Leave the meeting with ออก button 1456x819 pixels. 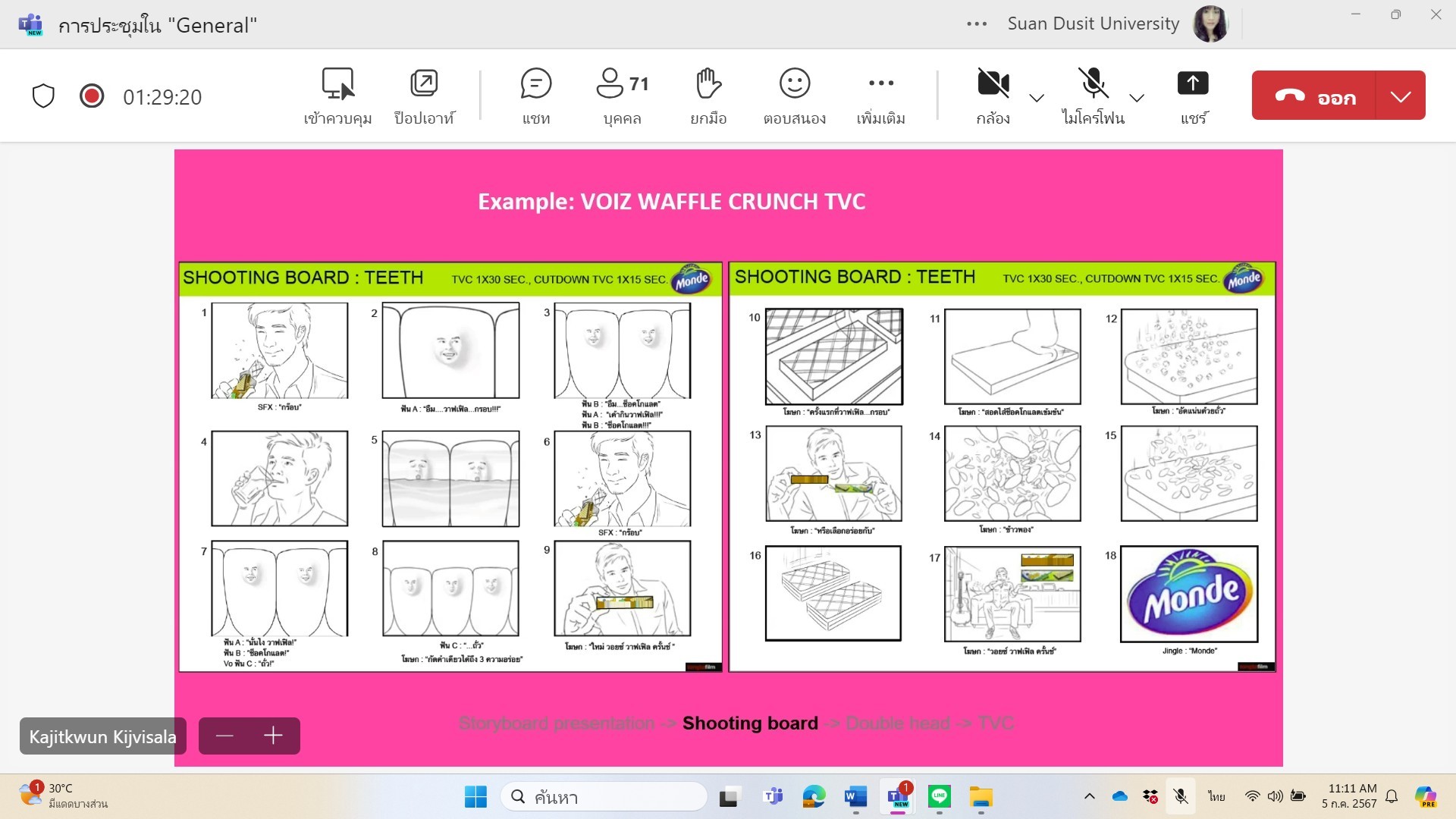click(x=1313, y=96)
